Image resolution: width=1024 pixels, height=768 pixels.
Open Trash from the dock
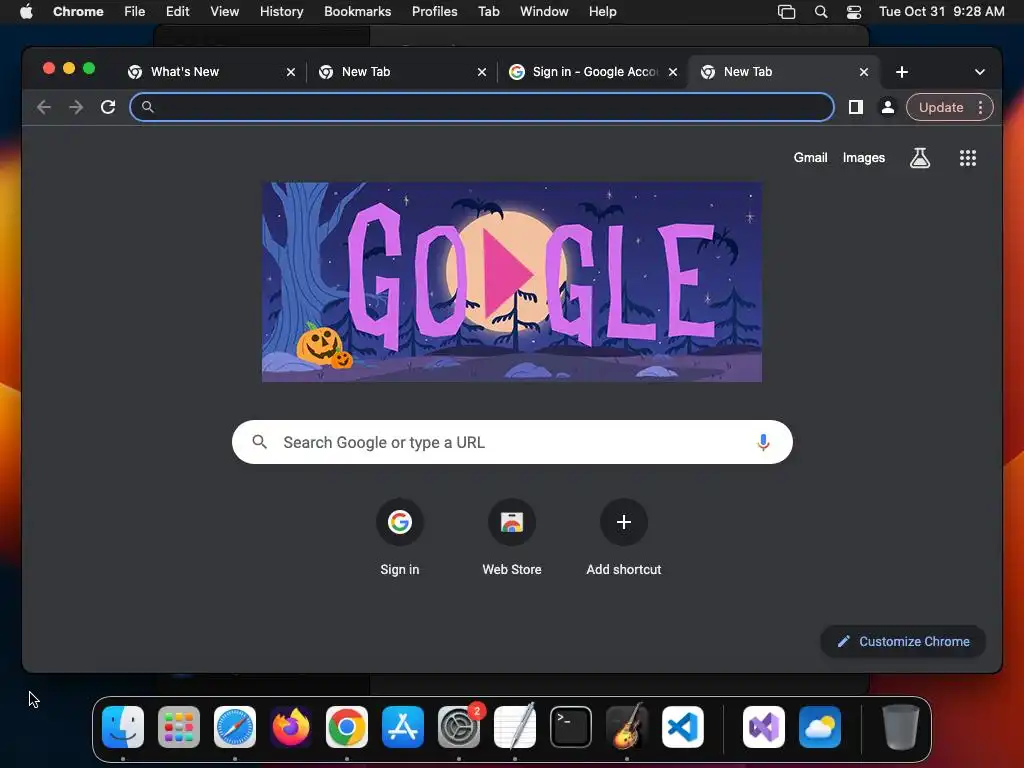[x=901, y=727]
